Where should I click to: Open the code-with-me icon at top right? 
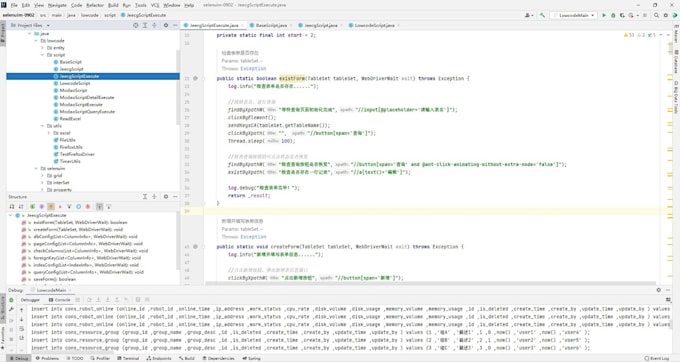(x=675, y=15)
